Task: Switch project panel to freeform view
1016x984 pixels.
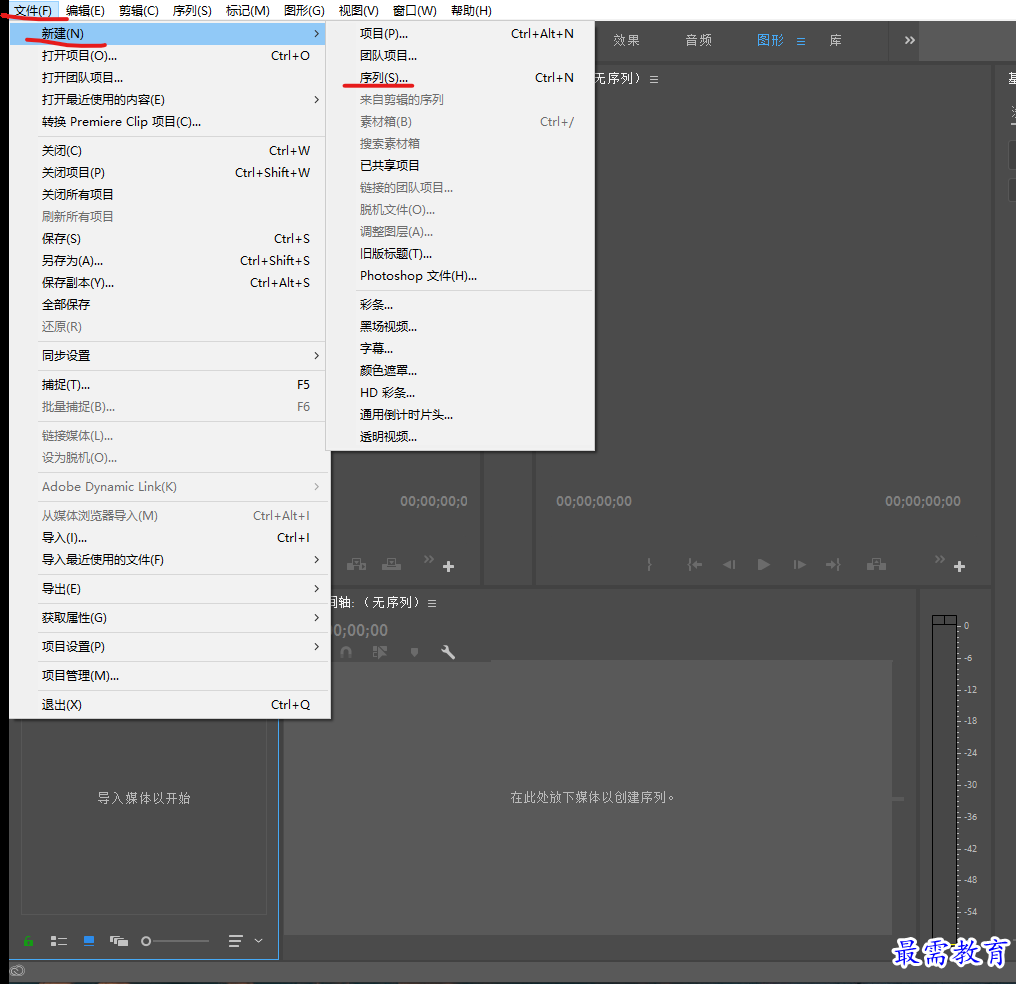Action: 119,941
